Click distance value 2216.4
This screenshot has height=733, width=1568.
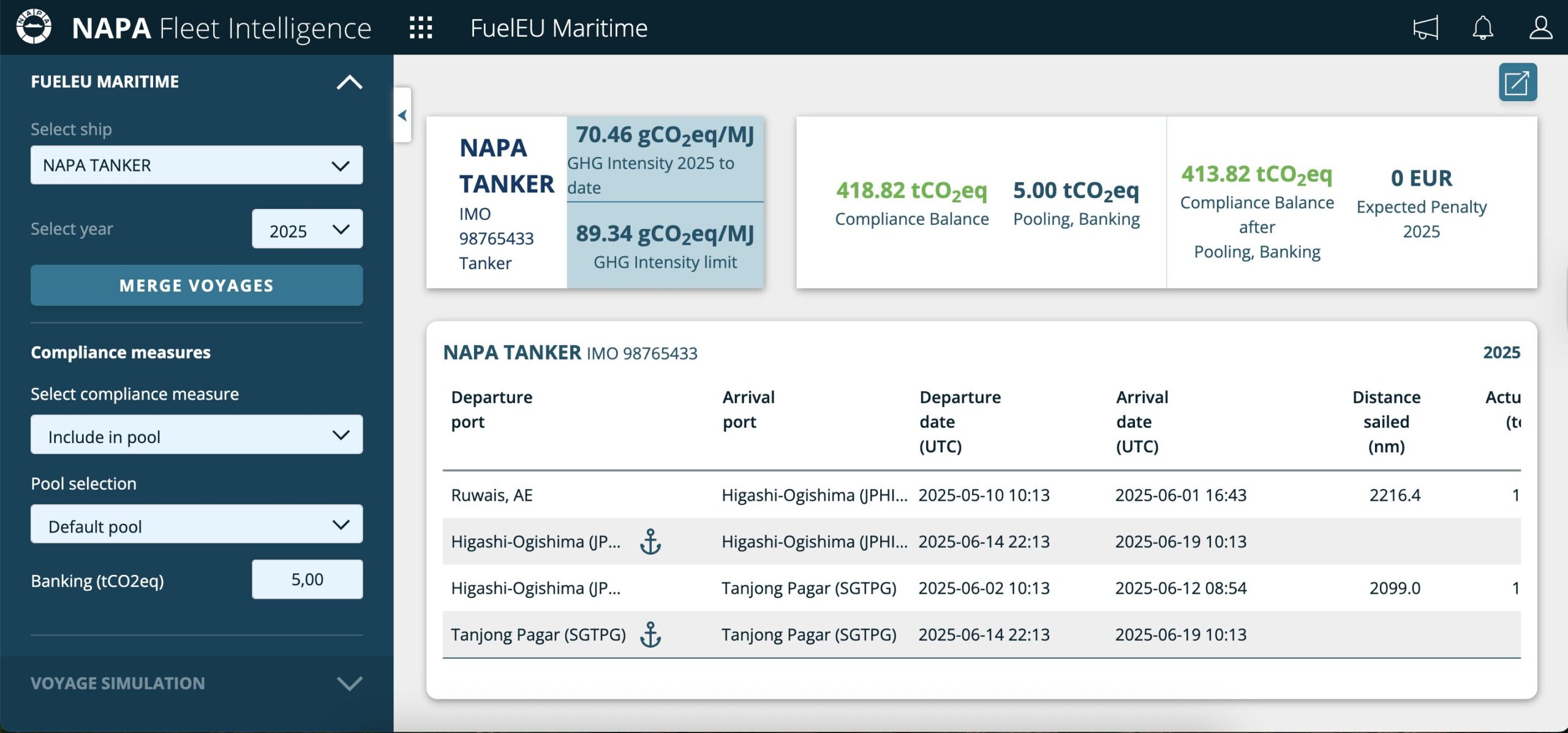coord(1395,495)
